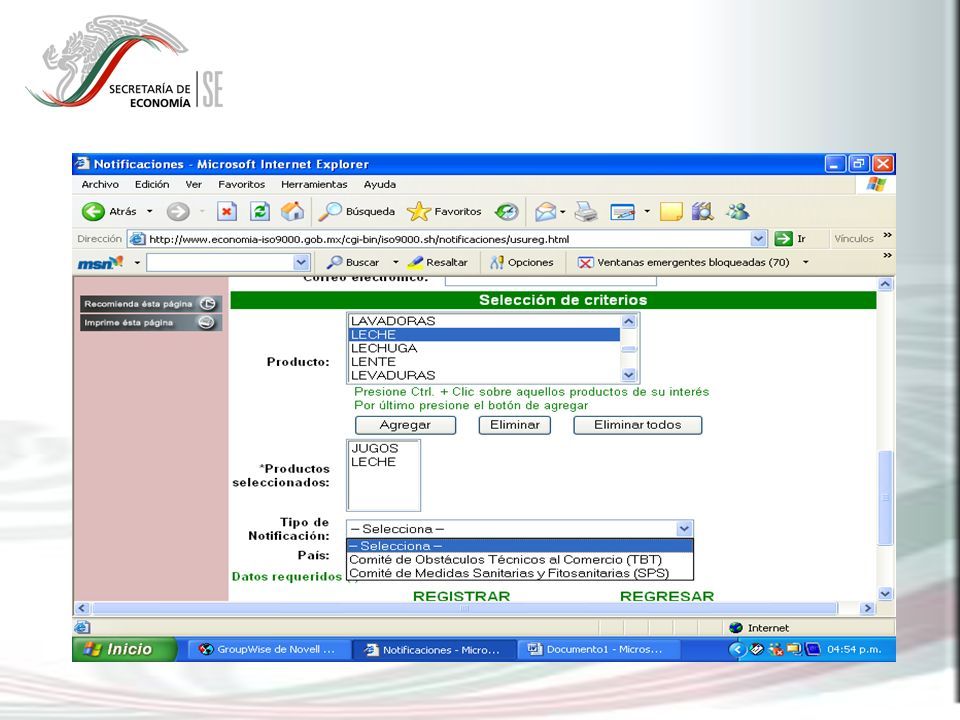Click the Imprime ésta página button

pos(150,323)
